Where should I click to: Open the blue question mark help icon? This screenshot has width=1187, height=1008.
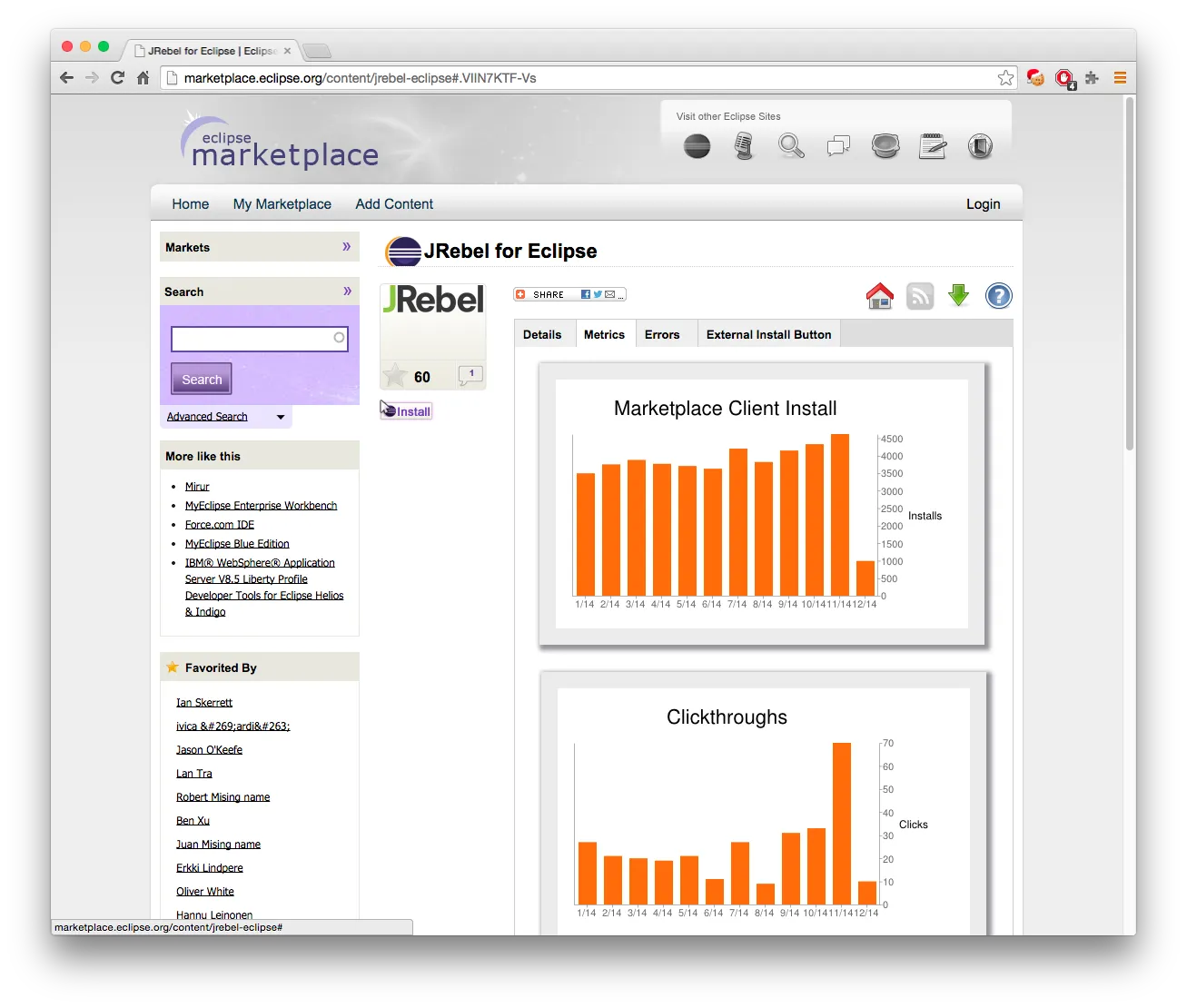tap(999, 296)
